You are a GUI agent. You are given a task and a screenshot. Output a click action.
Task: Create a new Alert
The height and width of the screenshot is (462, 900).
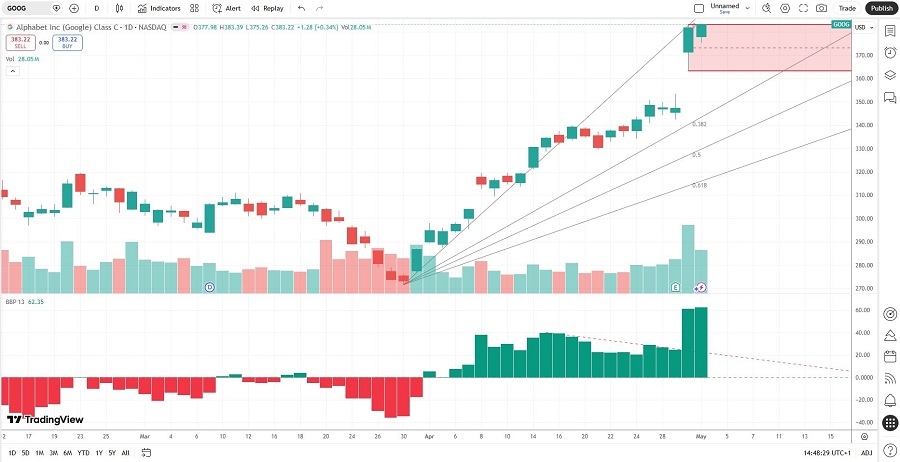[226, 8]
